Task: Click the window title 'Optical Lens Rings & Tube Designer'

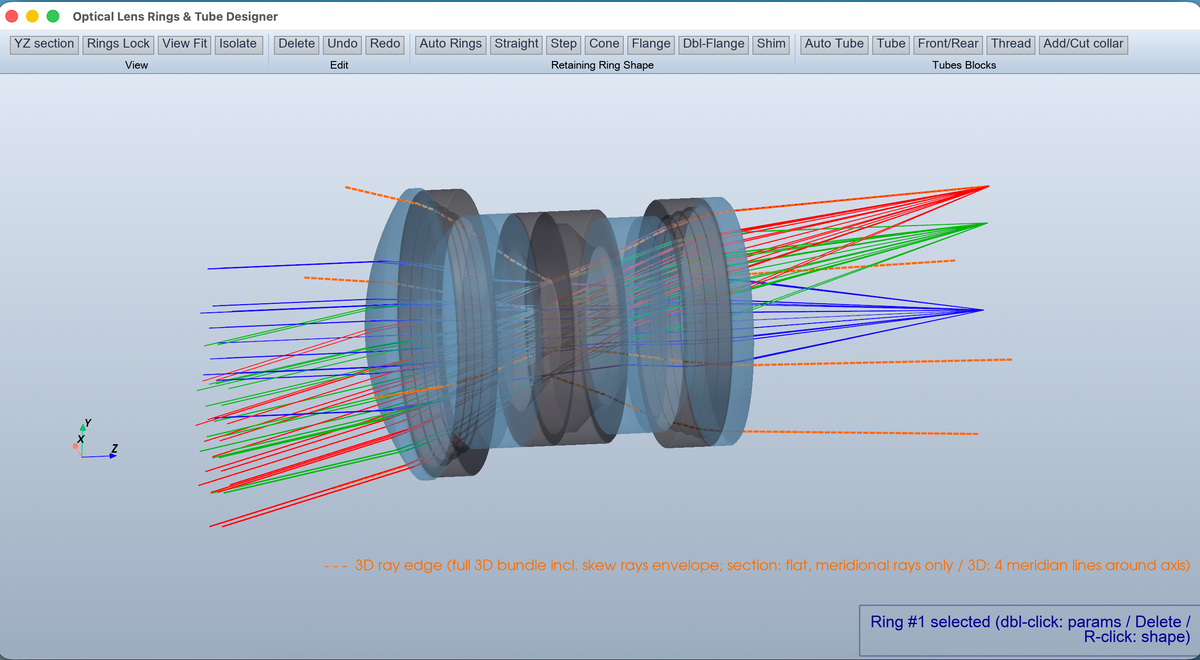Action: [175, 17]
